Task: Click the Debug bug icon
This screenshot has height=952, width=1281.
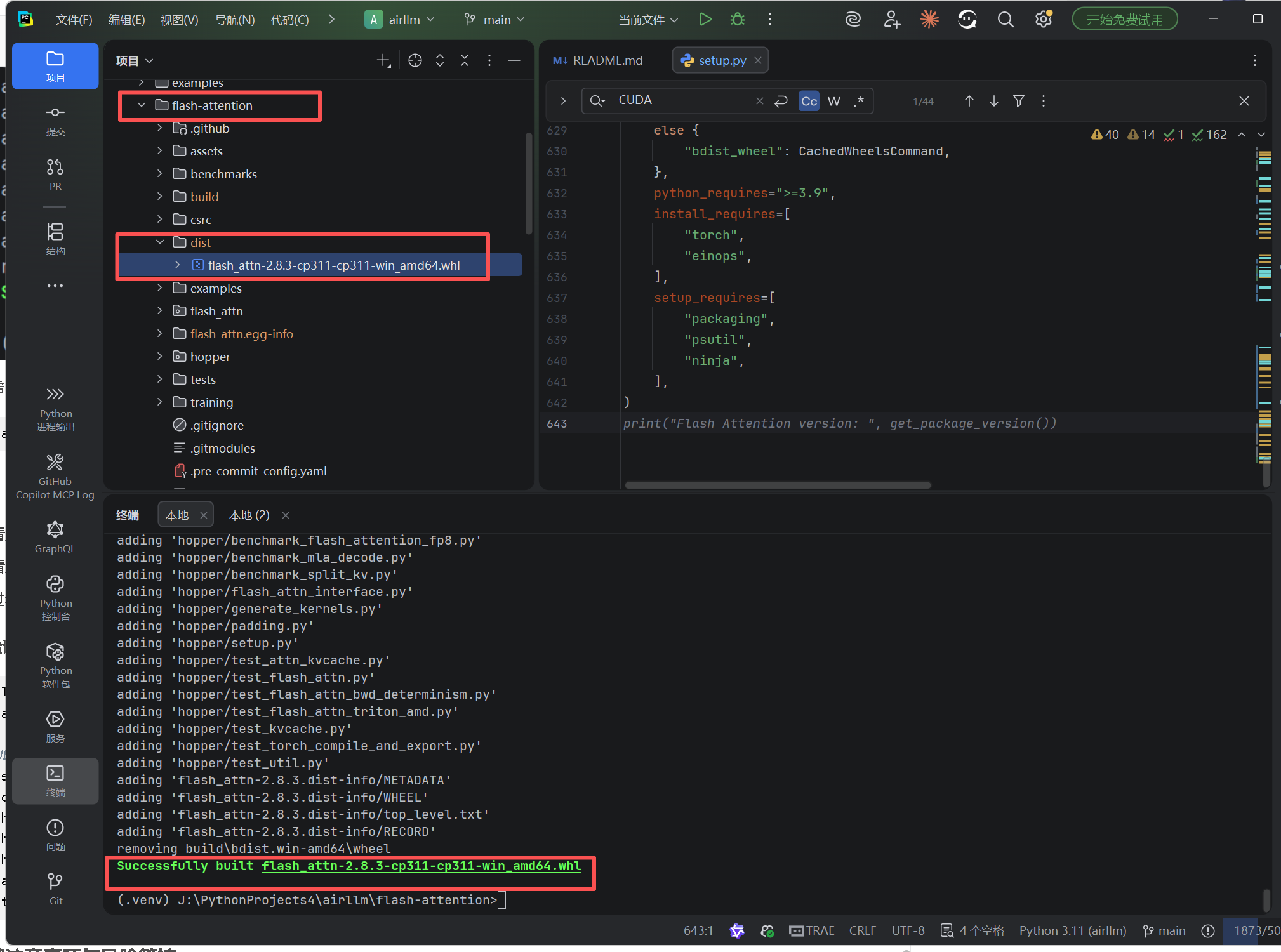Action: (x=737, y=20)
